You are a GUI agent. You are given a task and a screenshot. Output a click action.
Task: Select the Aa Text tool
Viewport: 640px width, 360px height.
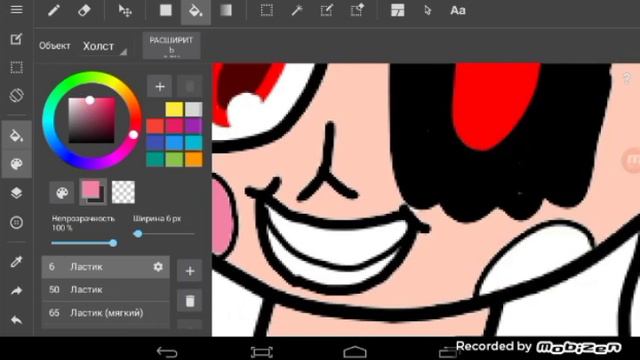point(458,10)
